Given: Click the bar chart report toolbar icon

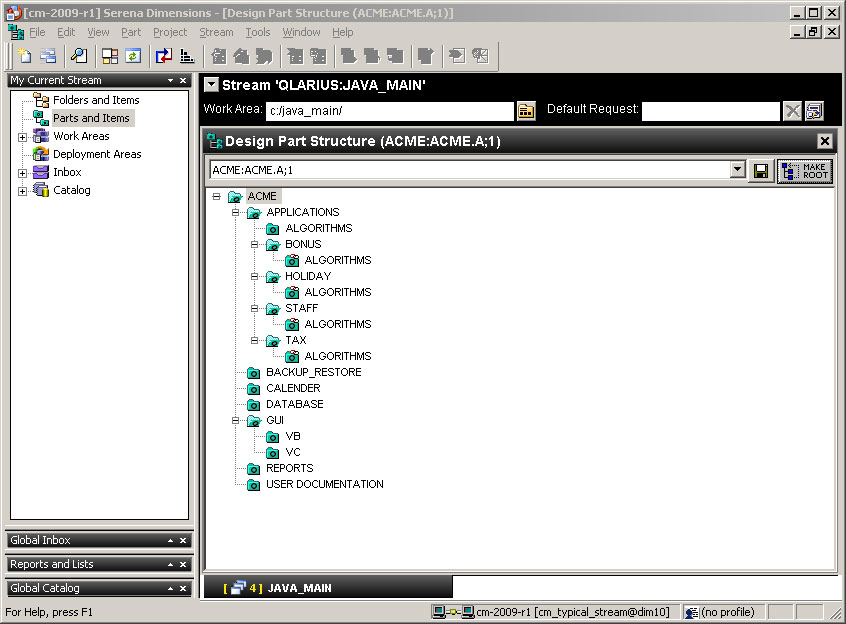Looking at the screenshot, I should [x=187, y=56].
